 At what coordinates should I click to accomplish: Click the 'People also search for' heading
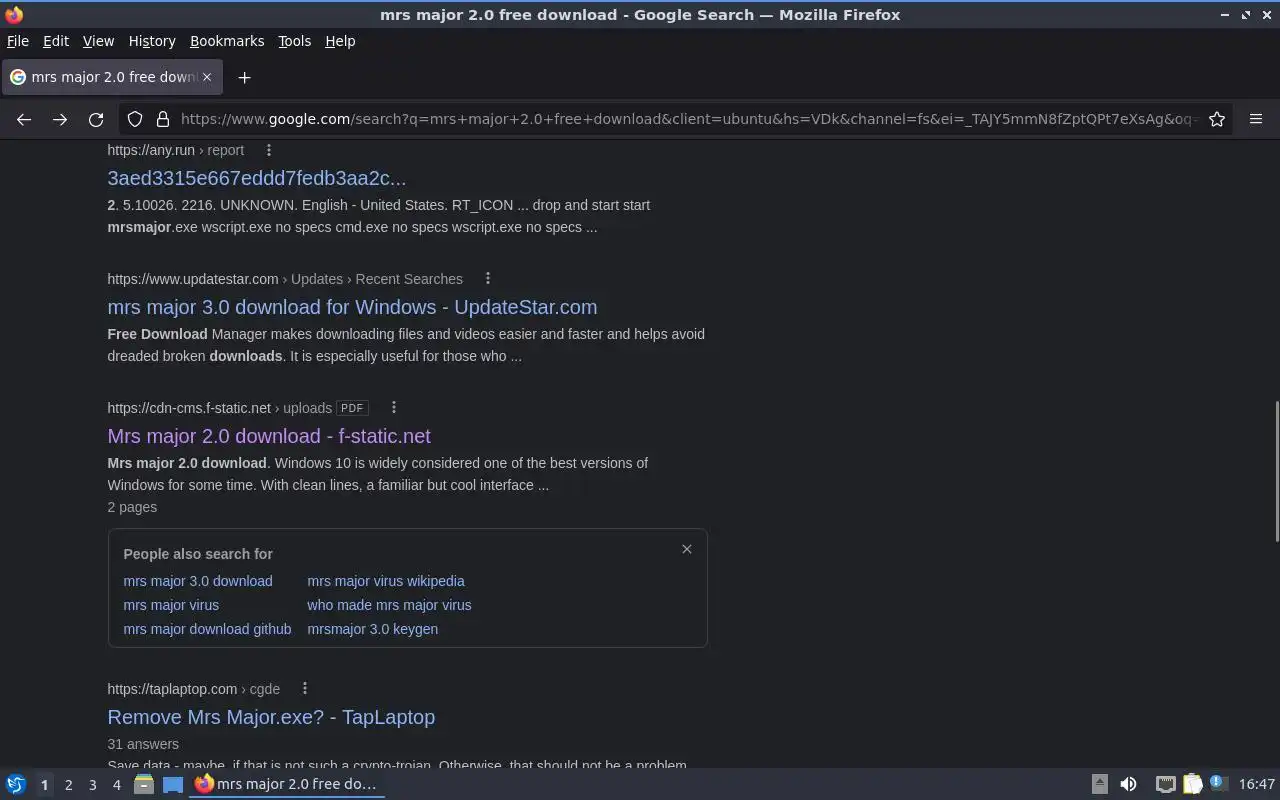click(198, 554)
